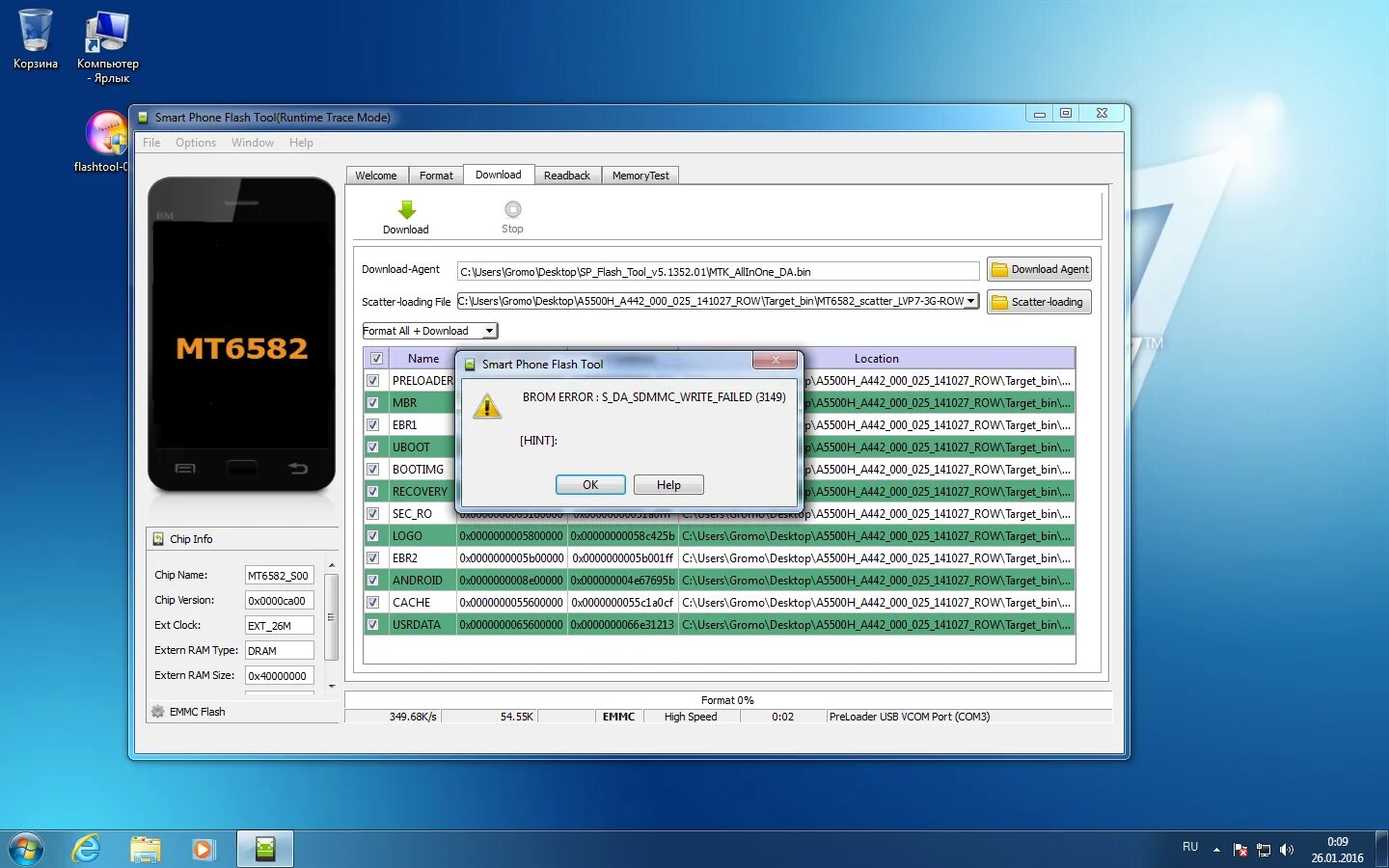Uncheck the EBR1 row checkbox
1389x868 pixels.
tap(372, 425)
